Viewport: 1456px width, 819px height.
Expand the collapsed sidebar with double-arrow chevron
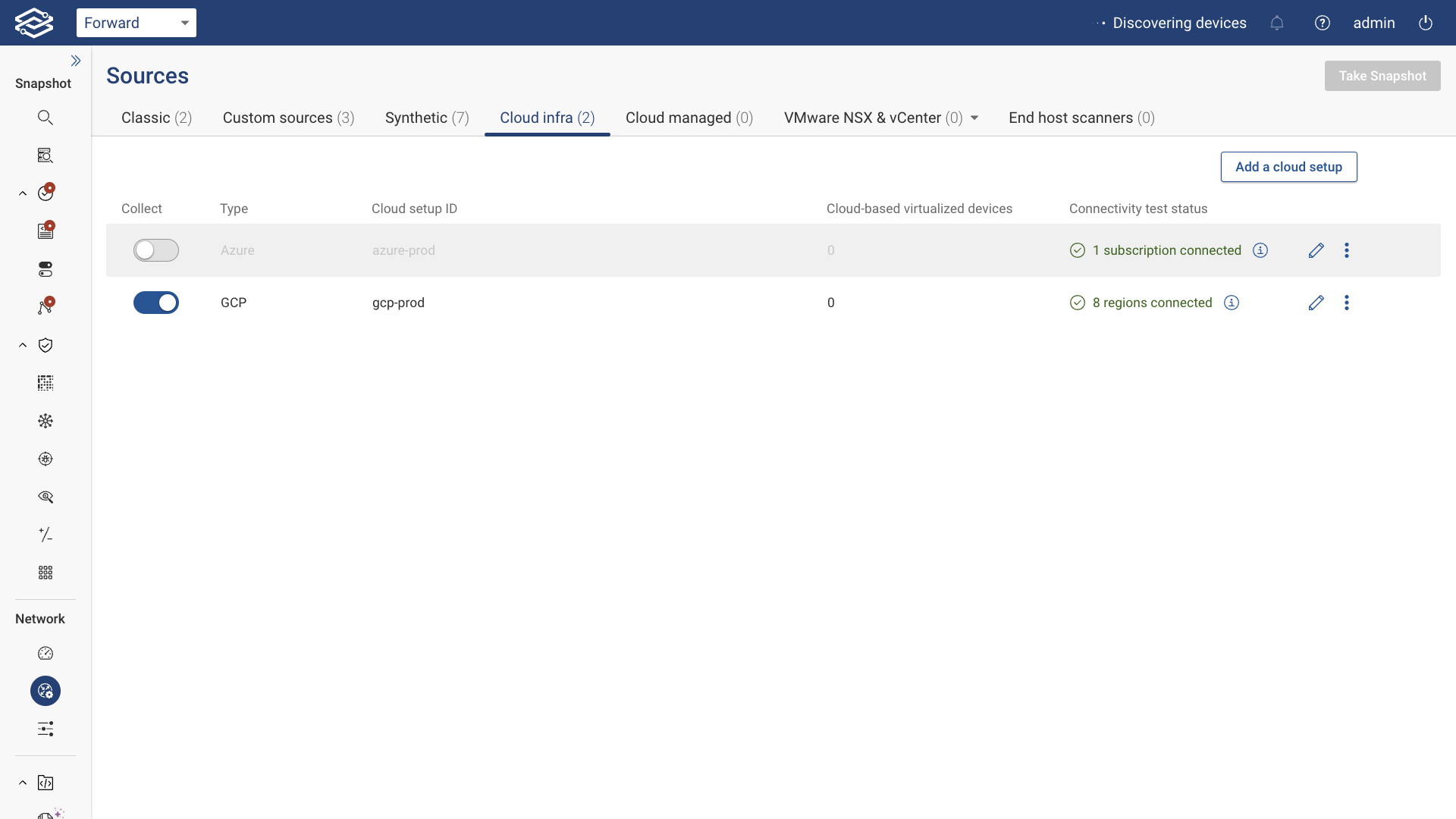[x=76, y=61]
